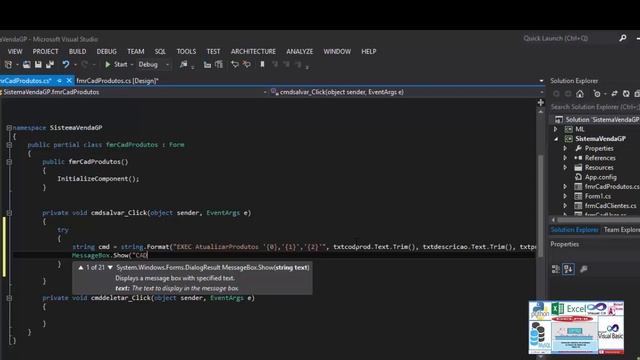Viewport: 640px width, 360px height.
Task: Expand the fmrCadProdutos.cs tree node
Action: click(x=565, y=187)
